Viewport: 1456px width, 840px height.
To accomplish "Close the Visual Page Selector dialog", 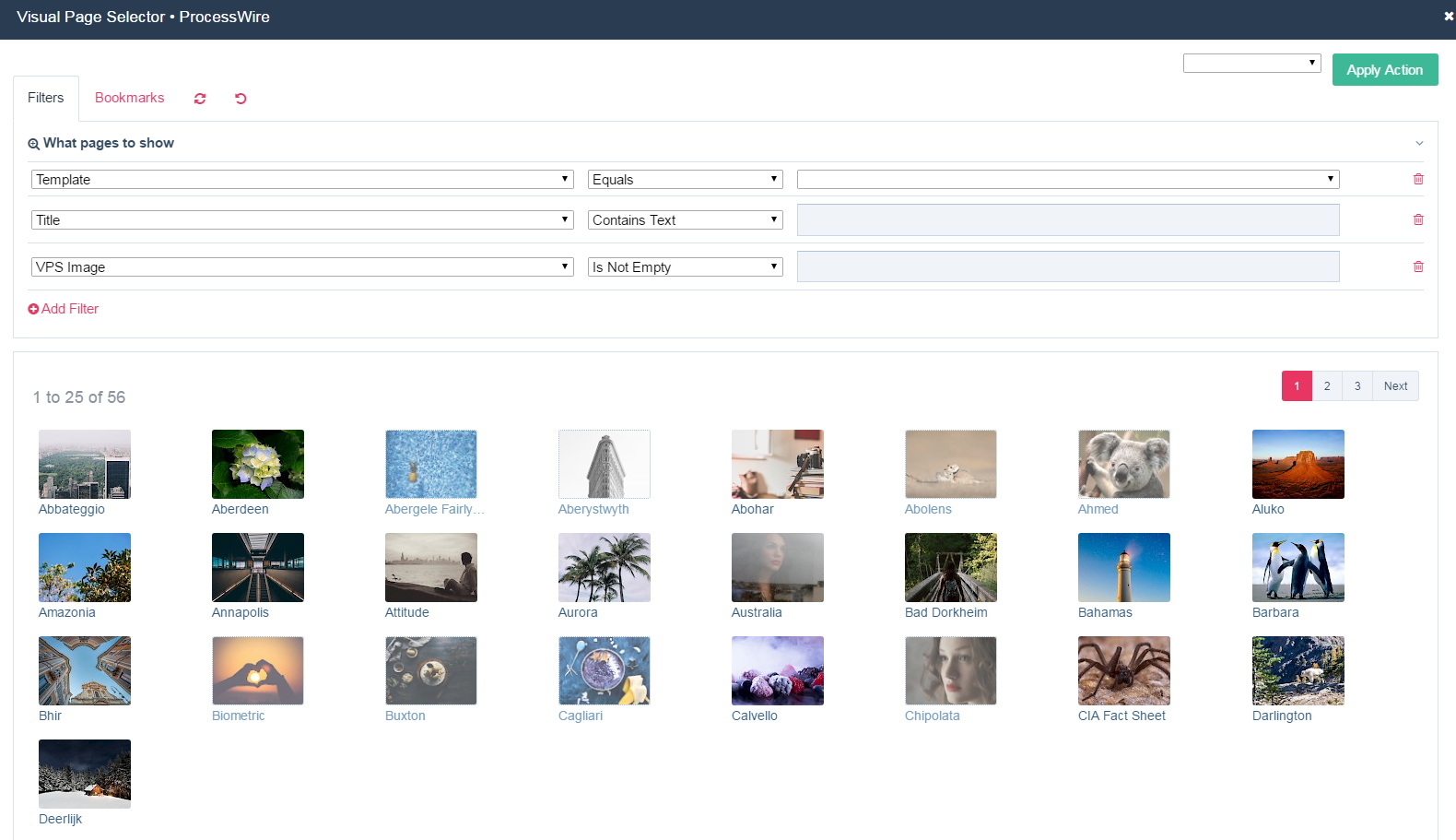I will coord(1449,16).
